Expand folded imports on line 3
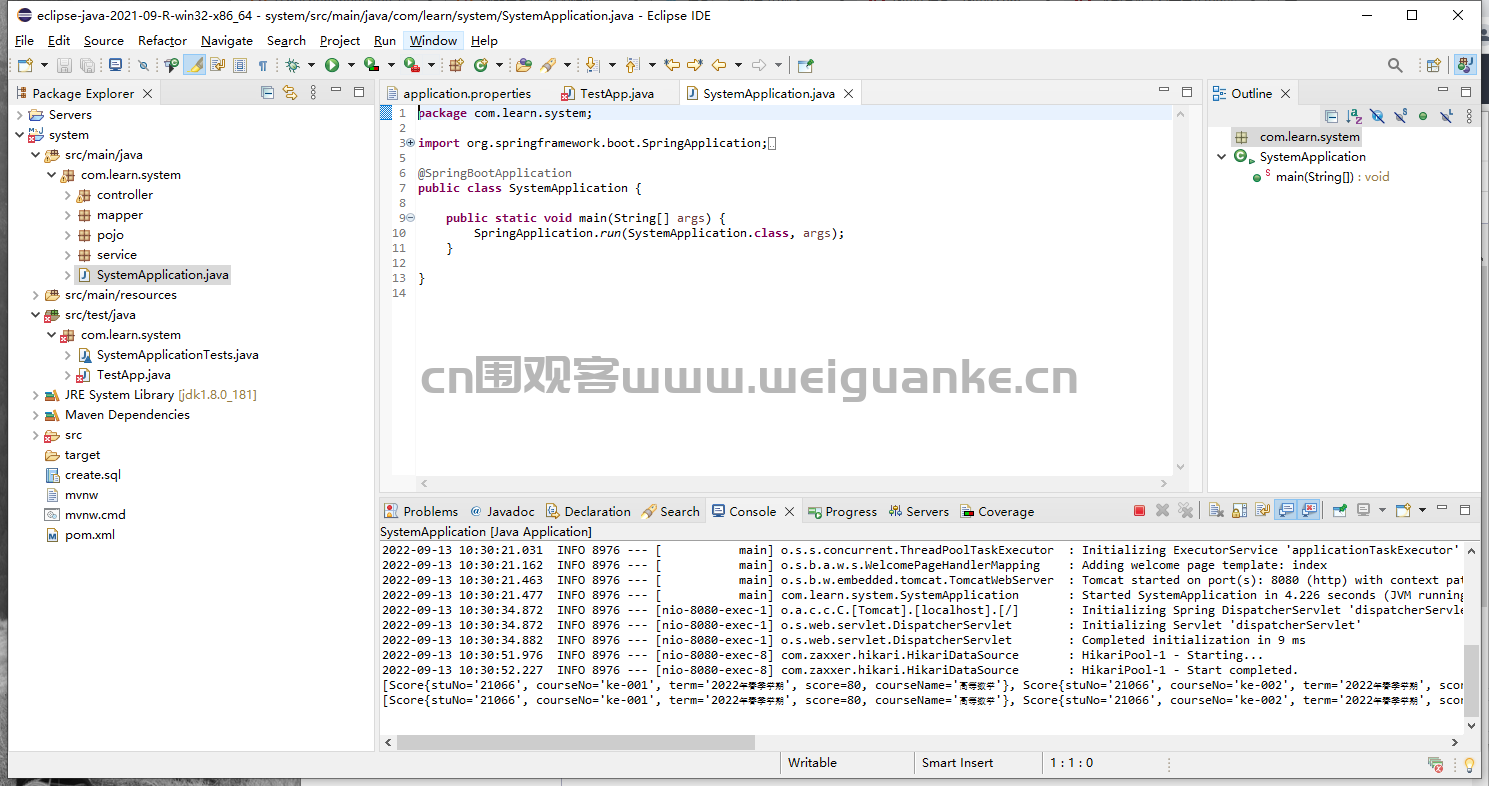This screenshot has width=1489, height=786. click(411, 143)
